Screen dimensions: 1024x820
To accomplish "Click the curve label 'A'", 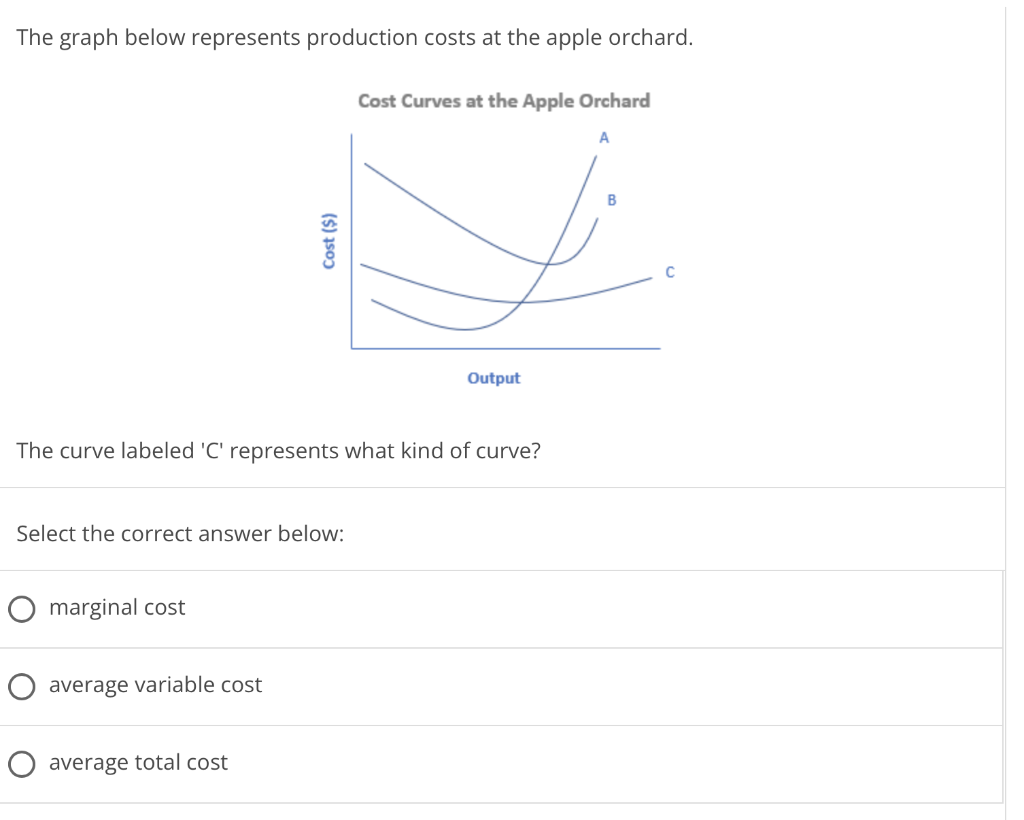I will click(604, 138).
